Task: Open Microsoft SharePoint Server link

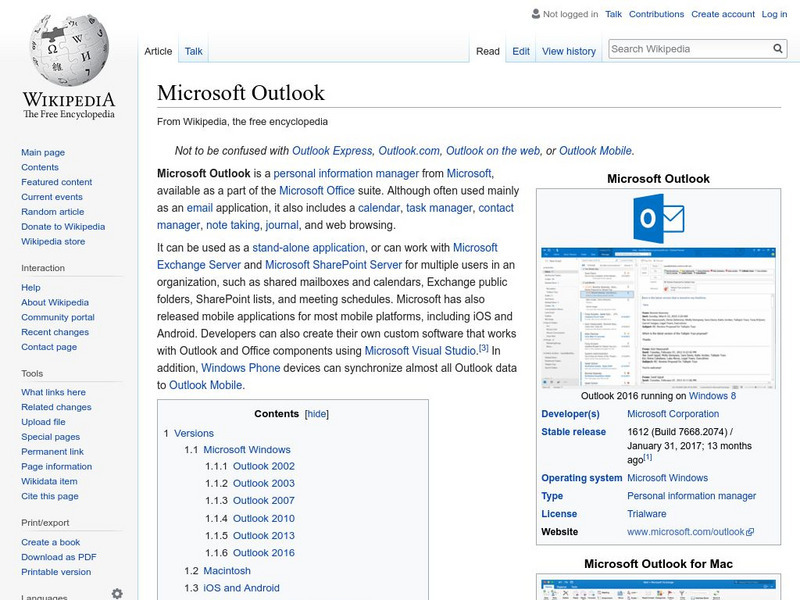Action: pyautogui.click(x=333, y=265)
